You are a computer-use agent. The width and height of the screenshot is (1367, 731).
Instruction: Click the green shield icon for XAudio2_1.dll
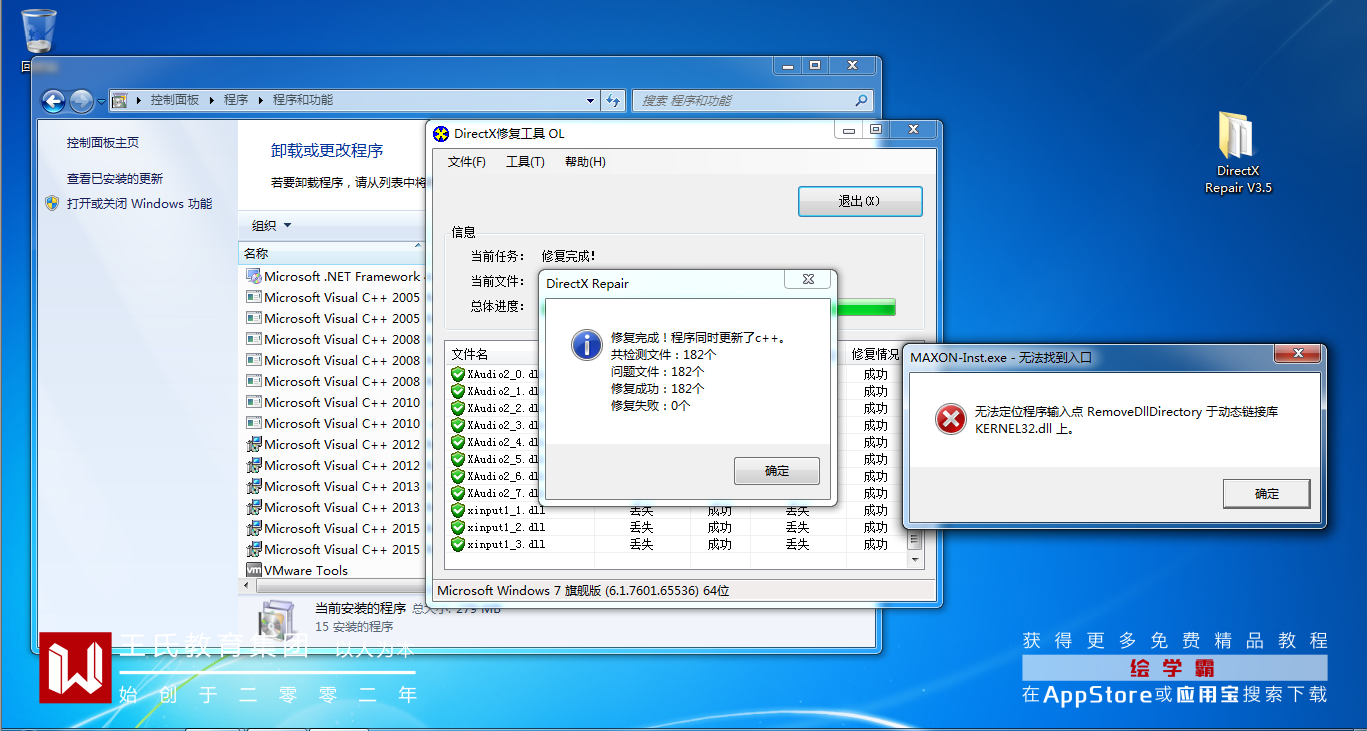[x=458, y=391]
